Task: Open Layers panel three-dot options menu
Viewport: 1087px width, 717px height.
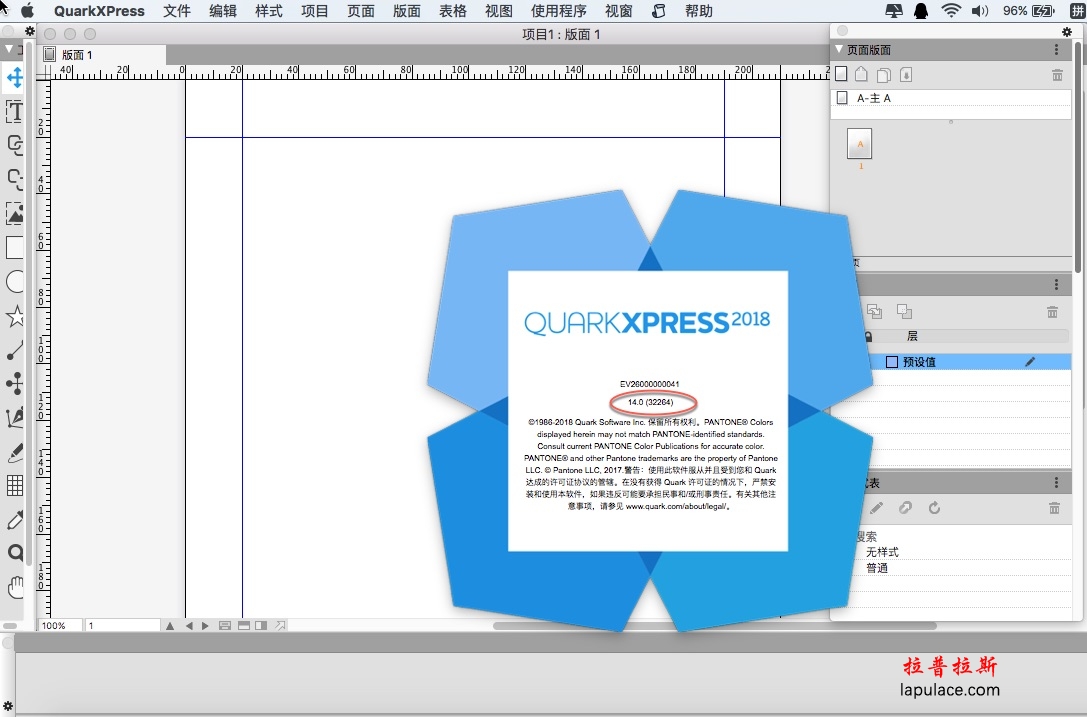Action: [x=1056, y=284]
